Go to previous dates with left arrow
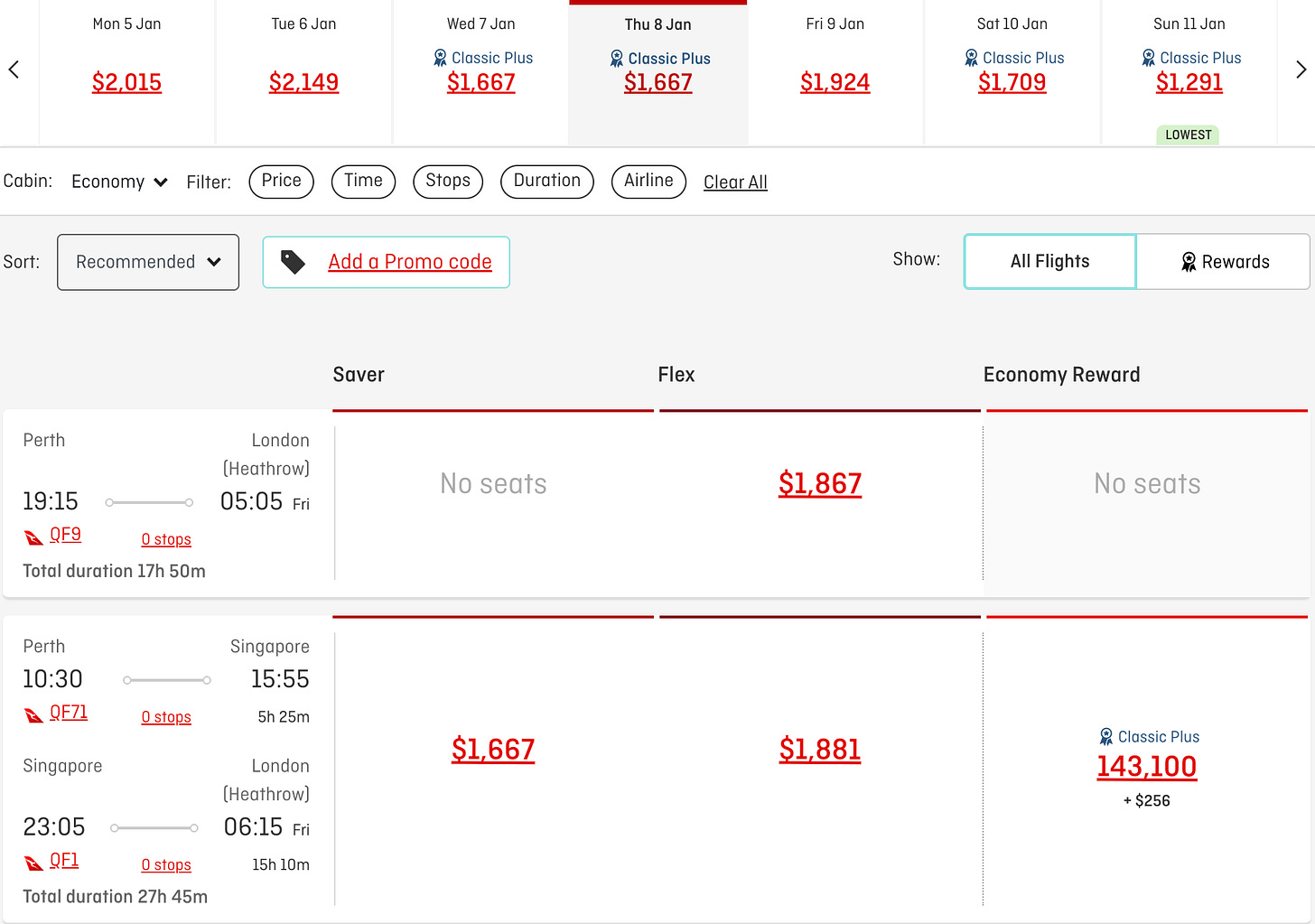The height and width of the screenshot is (924, 1315). pyautogui.click(x=14, y=70)
